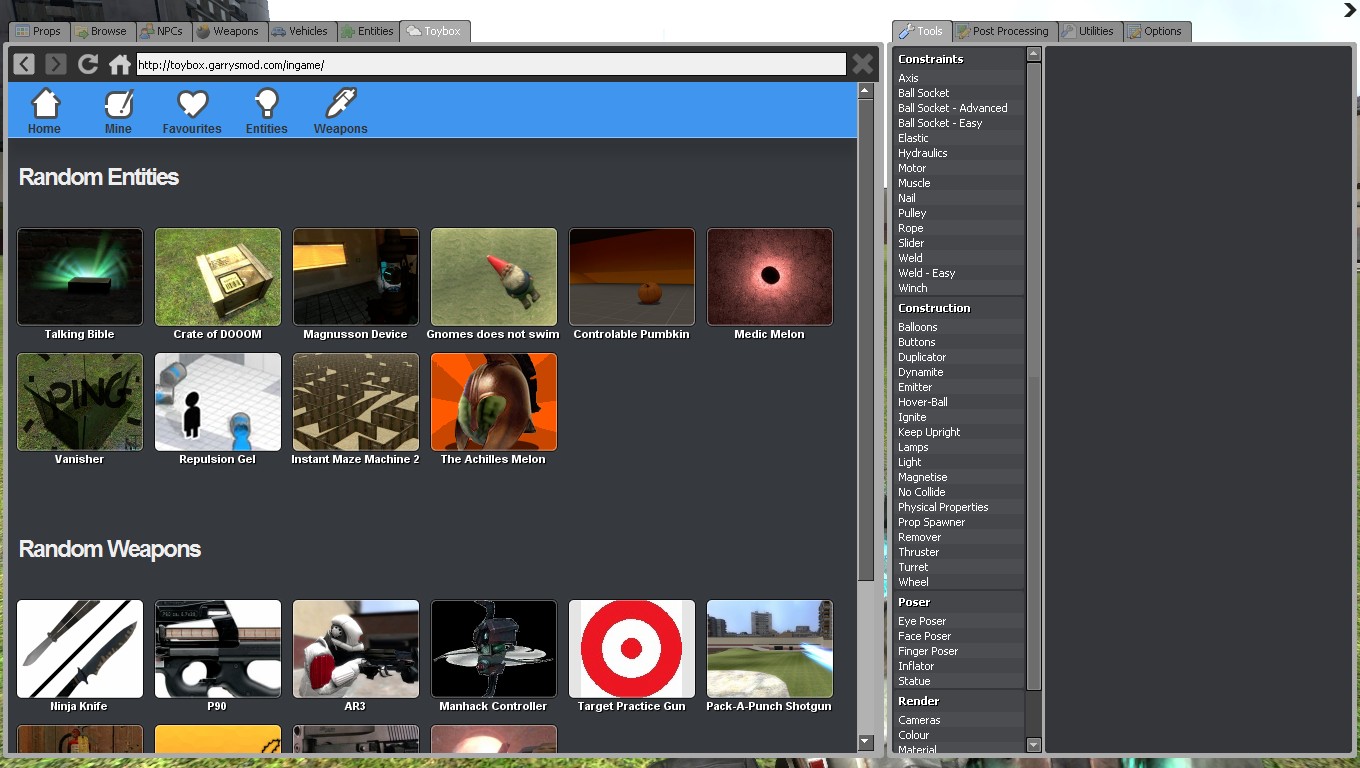Switch to the Vehicles tab
Image resolution: width=1360 pixels, height=768 pixels.
click(300, 31)
